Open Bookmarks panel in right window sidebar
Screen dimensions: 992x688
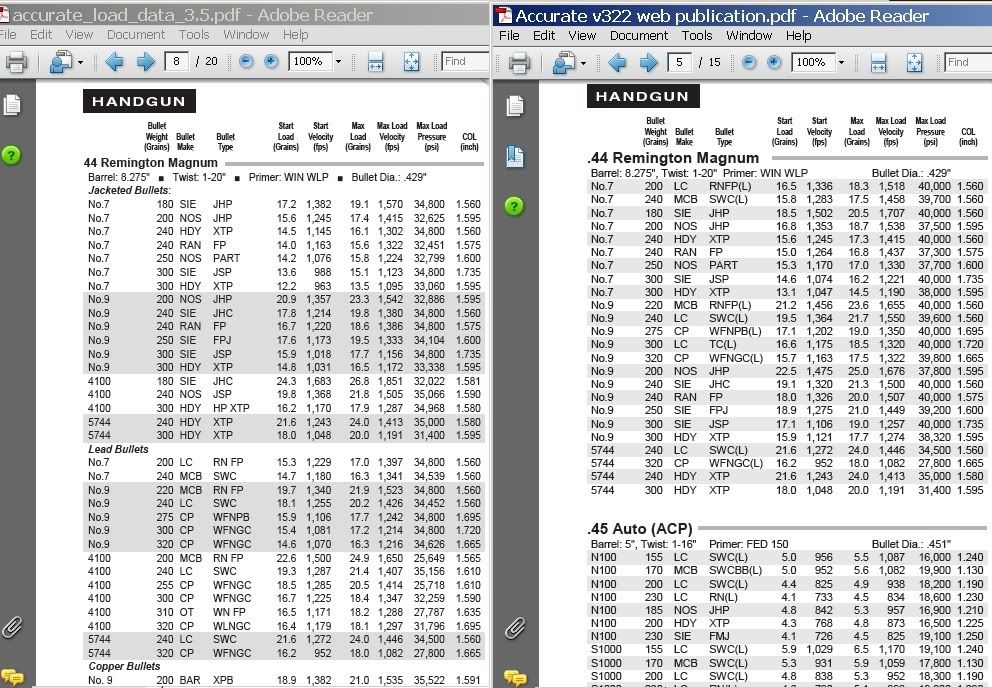point(515,156)
